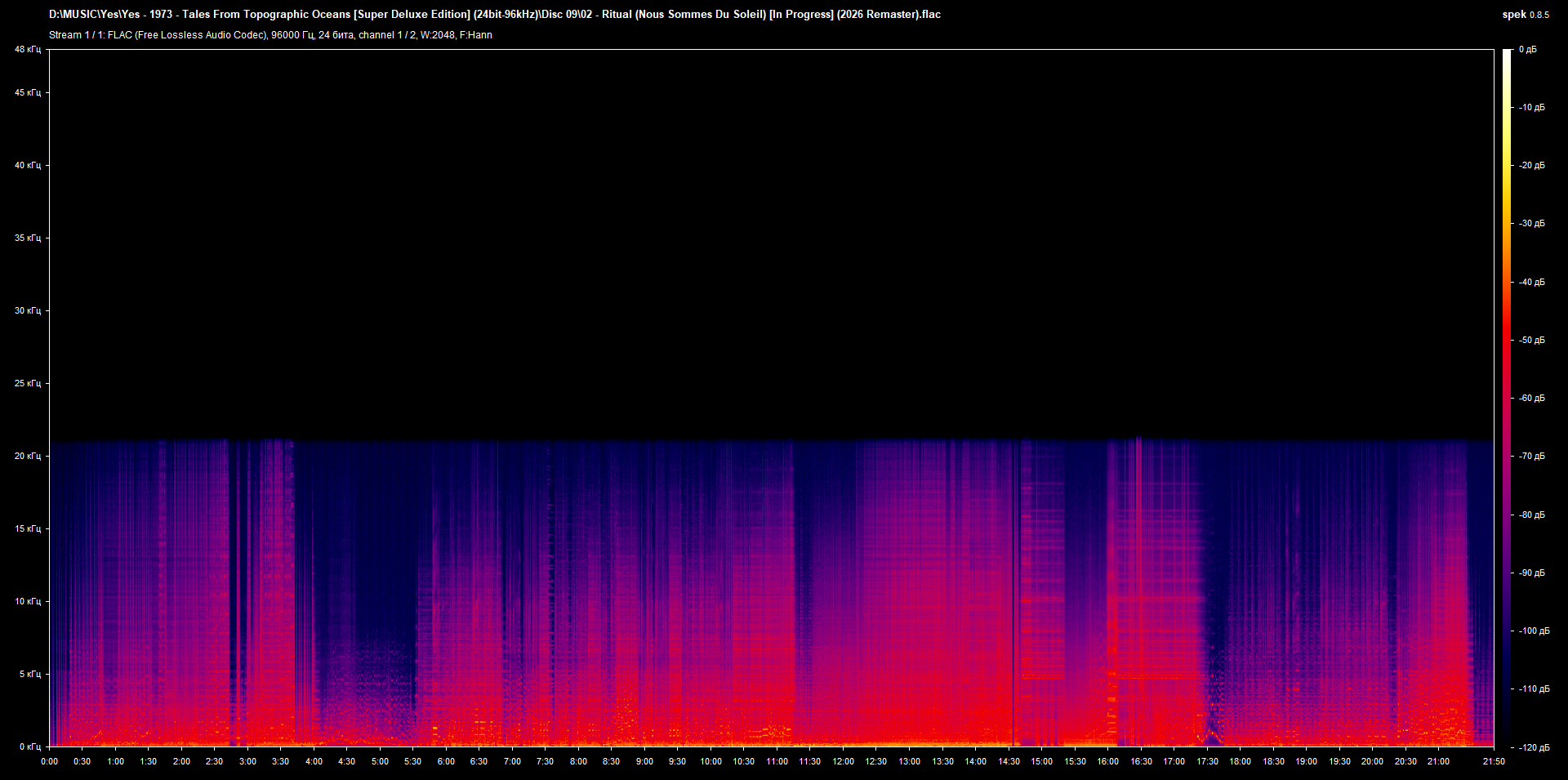Pick the 13:00 time axis label
This screenshot has height=780, width=1568.
coord(910,761)
